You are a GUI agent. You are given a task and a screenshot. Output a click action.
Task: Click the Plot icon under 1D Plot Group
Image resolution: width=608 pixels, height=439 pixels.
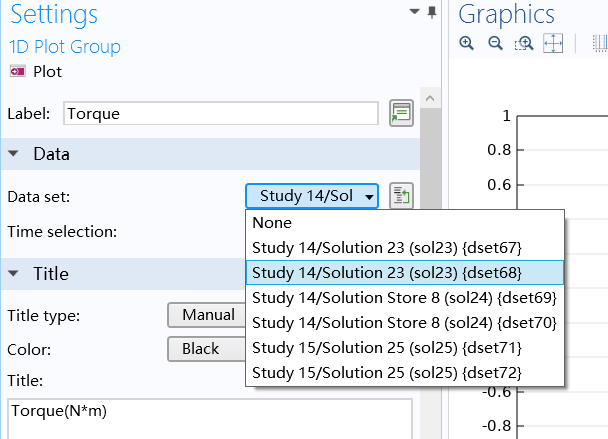pos(17,72)
